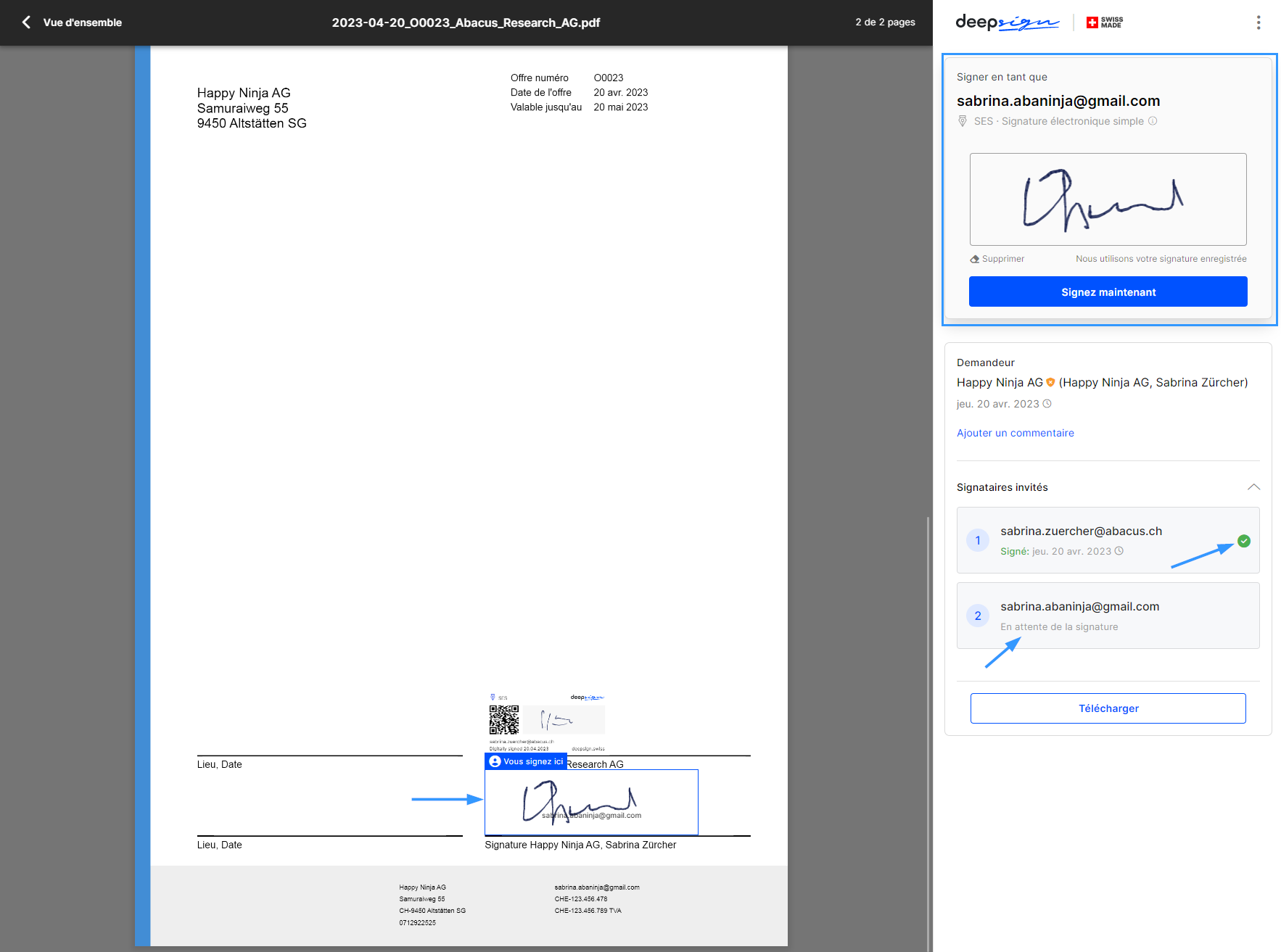The width and height of the screenshot is (1281, 952).
Task: Collapse the Signataires invités section
Action: [x=1253, y=487]
